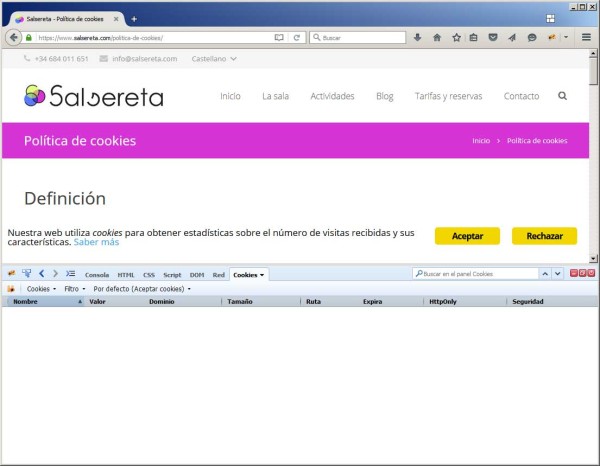Viewport: 600px width, 466px height.
Task: Sort cookies by Dominio column
Action: click(161, 301)
